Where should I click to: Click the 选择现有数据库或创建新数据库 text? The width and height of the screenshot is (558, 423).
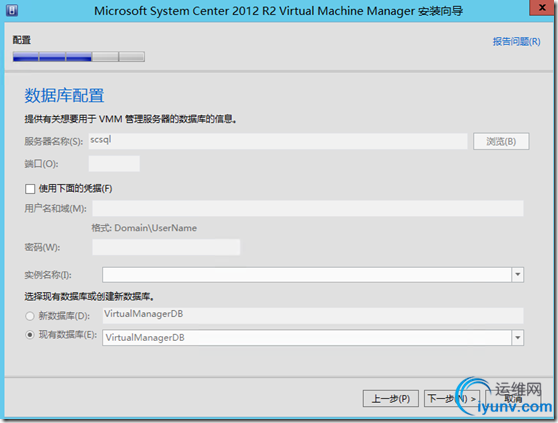point(89,296)
